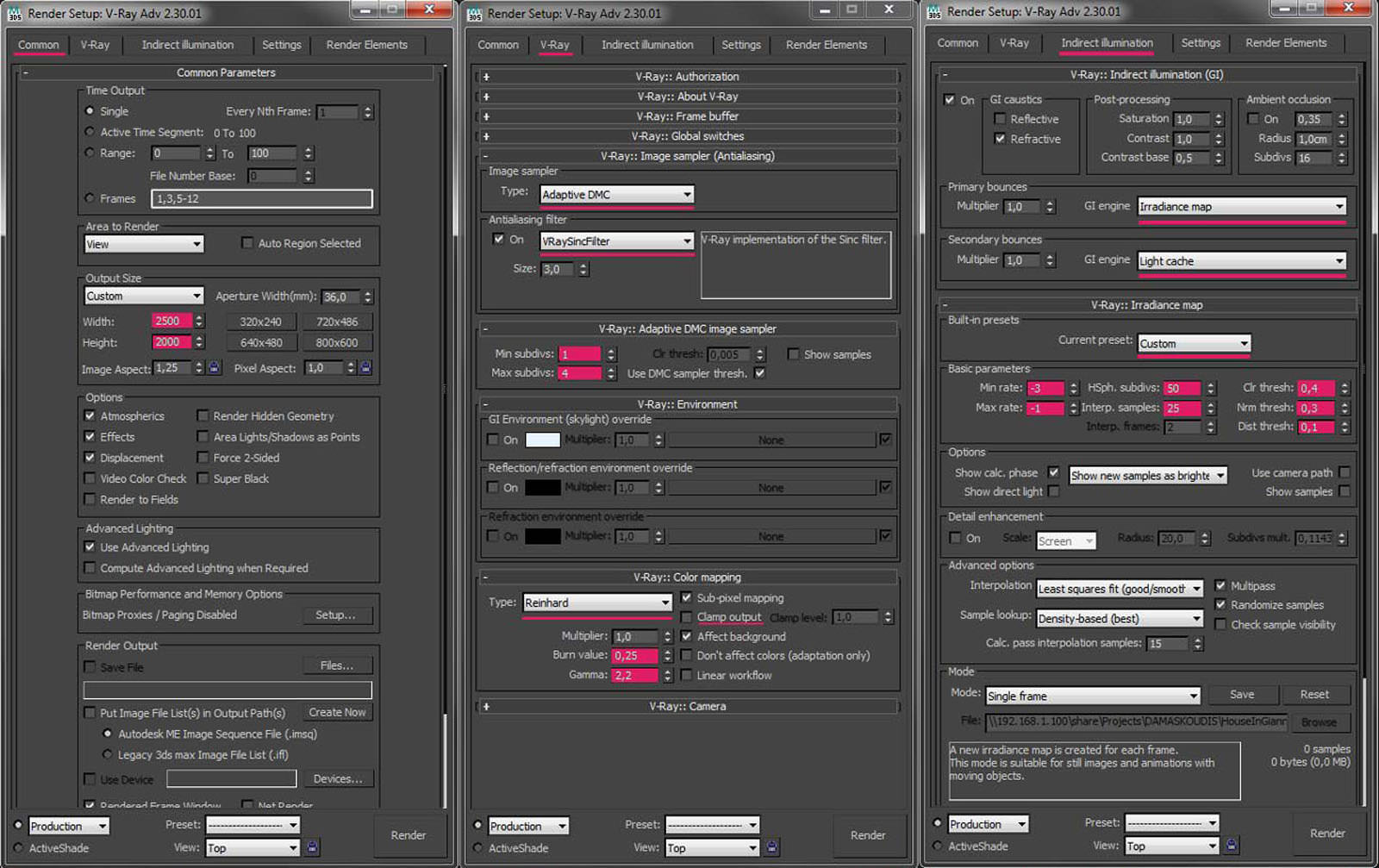Open the Image sampler Type dropdown
This screenshot has width=1379, height=868.
[x=616, y=195]
